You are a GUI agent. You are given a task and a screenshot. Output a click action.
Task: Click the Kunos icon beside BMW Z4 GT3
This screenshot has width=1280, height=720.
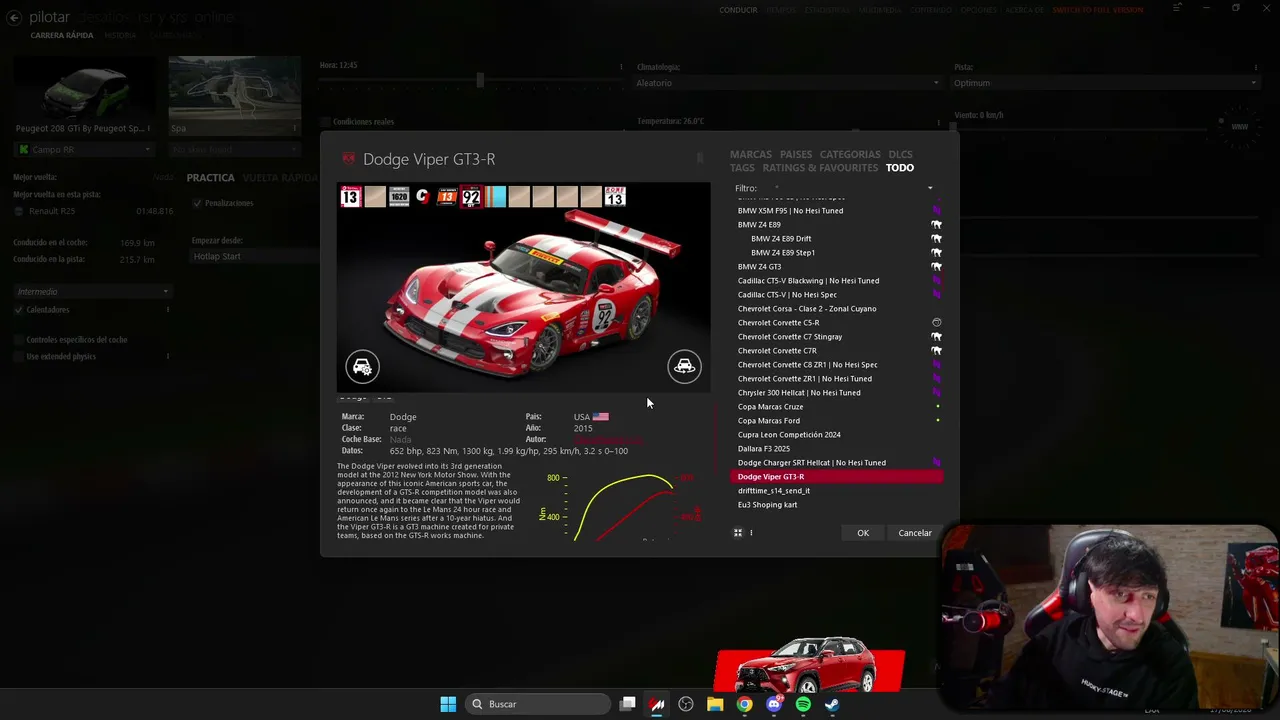(937, 267)
